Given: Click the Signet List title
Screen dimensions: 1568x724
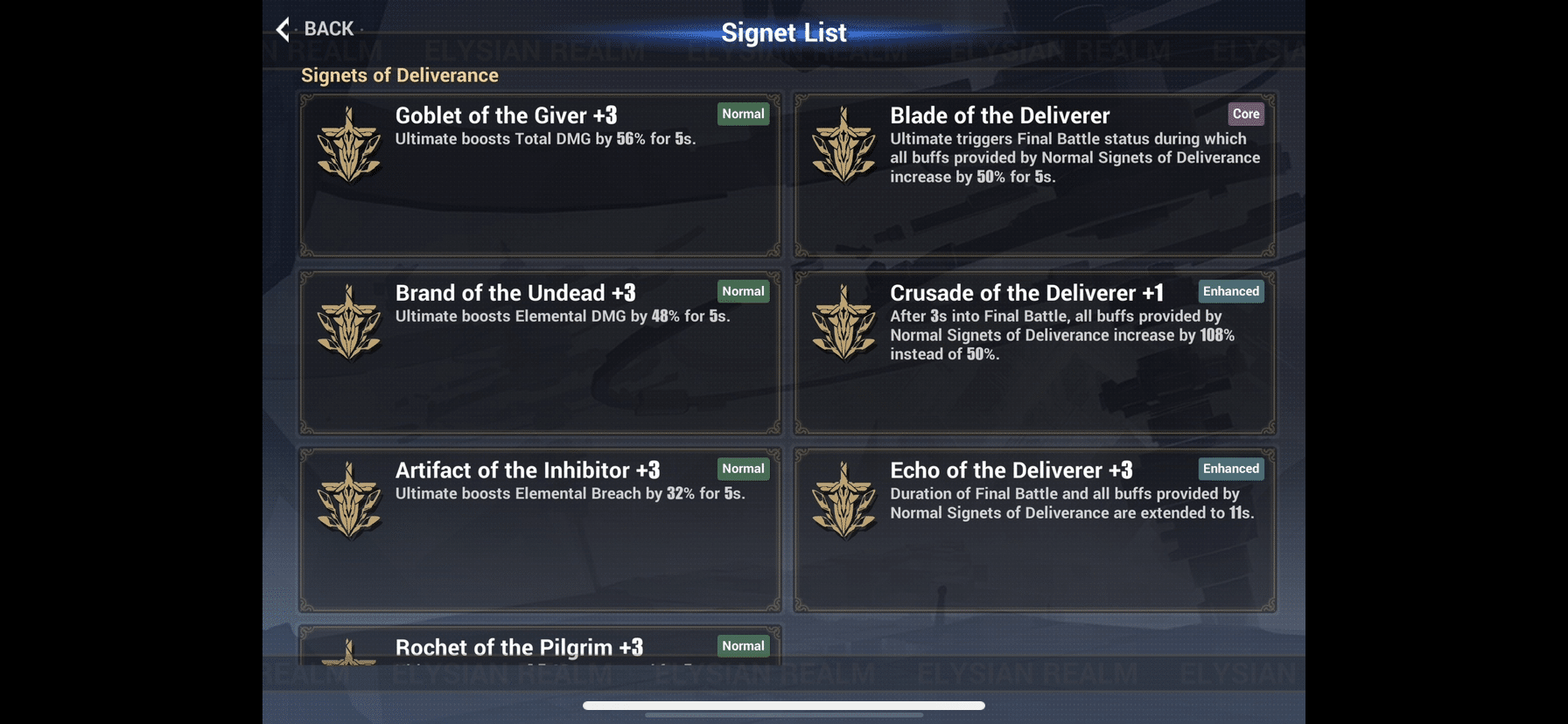Looking at the screenshot, I should click(784, 32).
